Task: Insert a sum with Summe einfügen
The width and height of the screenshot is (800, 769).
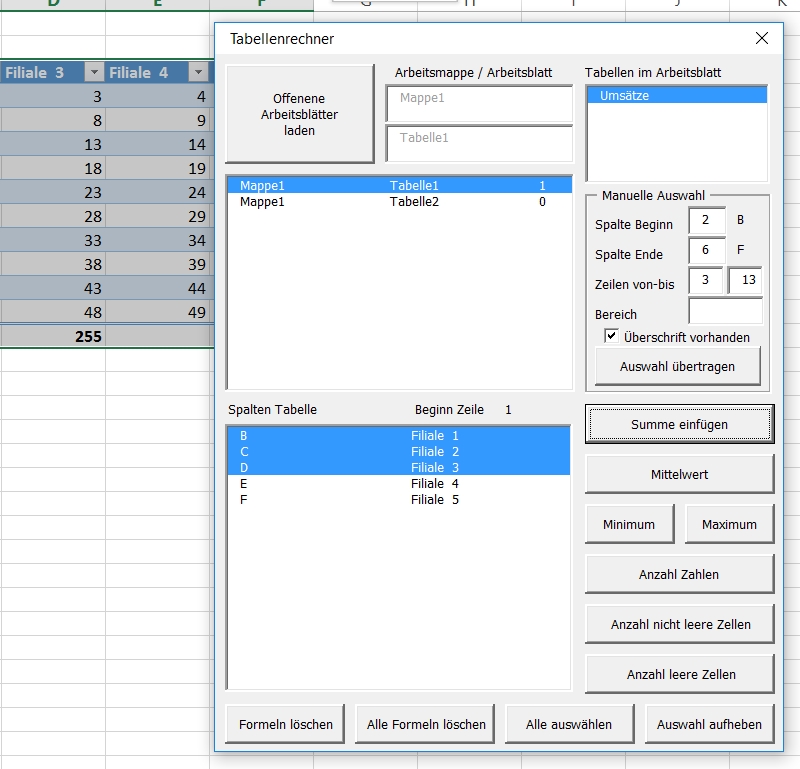Action: pyautogui.click(x=679, y=424)
